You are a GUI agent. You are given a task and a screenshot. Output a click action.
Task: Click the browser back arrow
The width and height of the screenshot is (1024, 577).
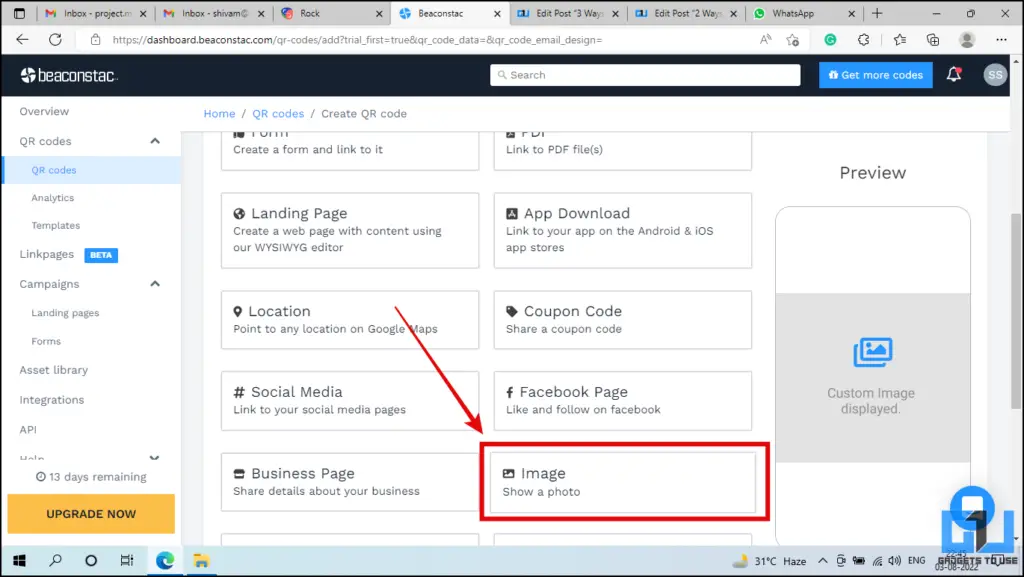[22, 40]
